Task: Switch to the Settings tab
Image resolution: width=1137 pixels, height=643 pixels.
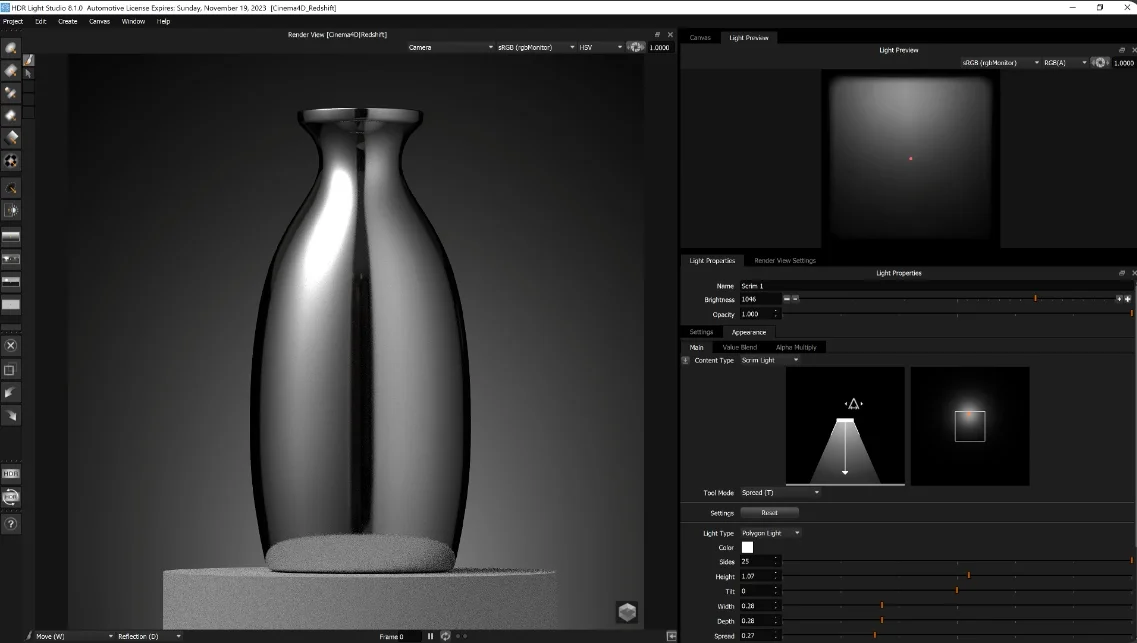Action: coord(701,332)
